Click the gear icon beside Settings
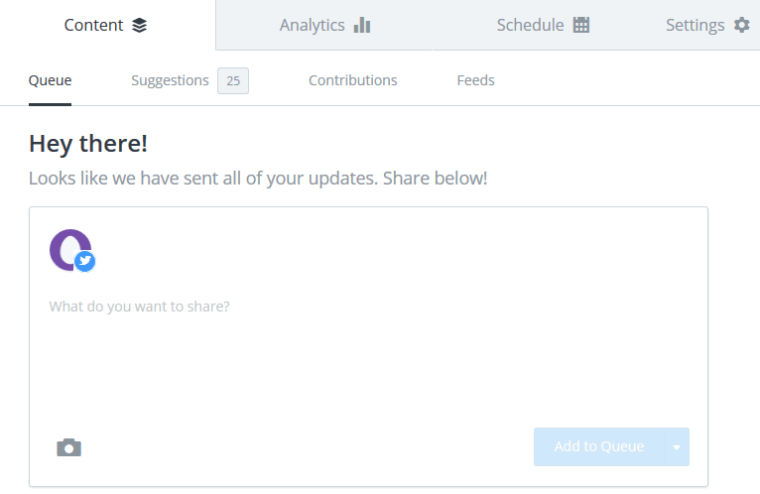Image resolution: width=760 pixels, height=494 pixels. pos(741,25)
